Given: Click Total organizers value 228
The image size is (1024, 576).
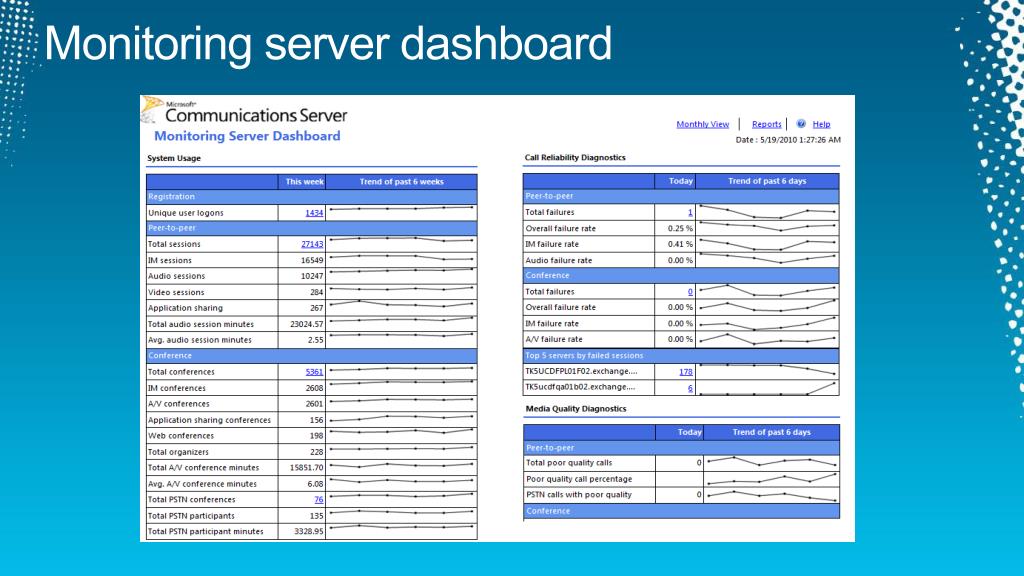Looking at the screenshot, I should coord(317,452).
